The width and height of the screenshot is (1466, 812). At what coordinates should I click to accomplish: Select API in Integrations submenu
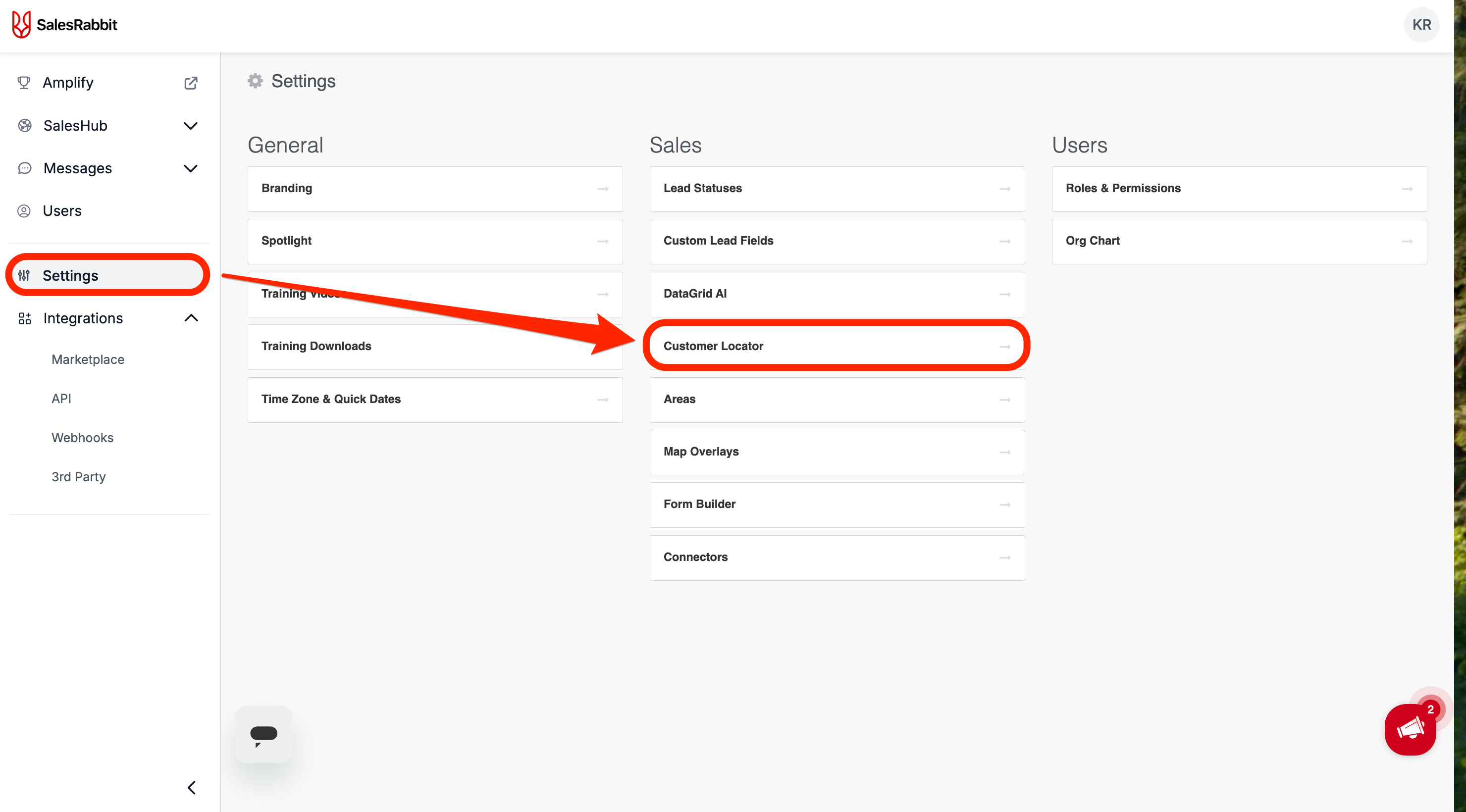(x=61, y=398)
